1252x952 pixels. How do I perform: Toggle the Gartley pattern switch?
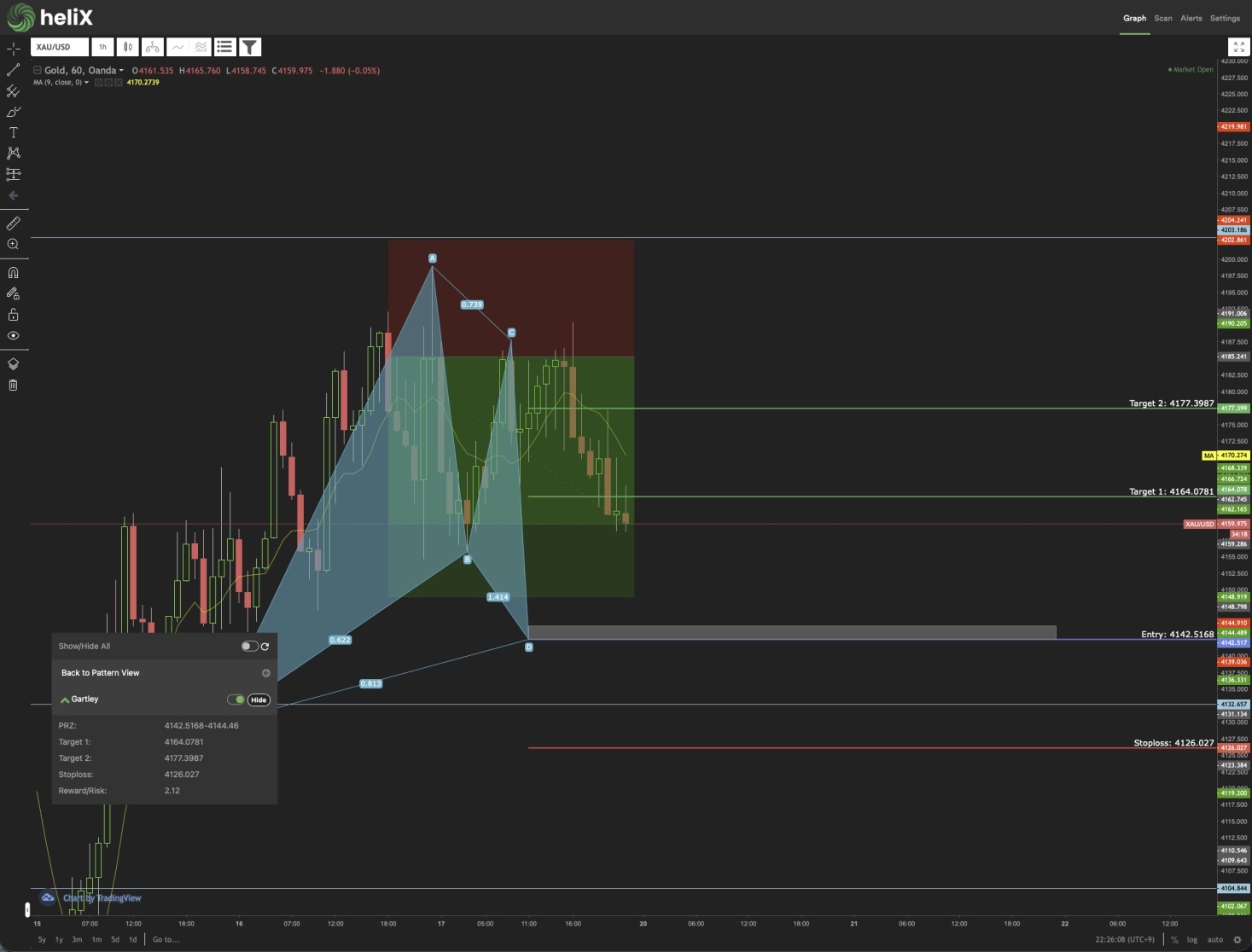236,699
